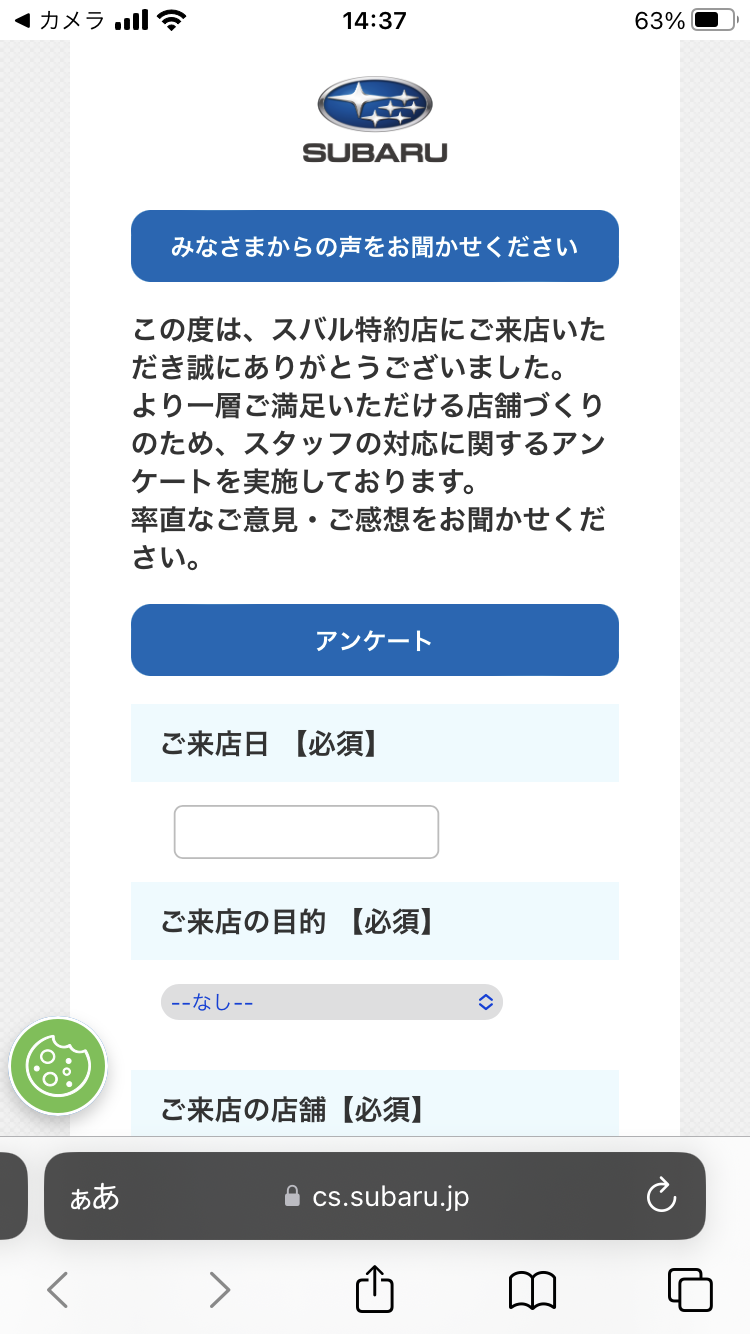This screenshot has width=750, height=1334.
Task: Open the Safari tabs overview icon
Action: click(689, 1289)
